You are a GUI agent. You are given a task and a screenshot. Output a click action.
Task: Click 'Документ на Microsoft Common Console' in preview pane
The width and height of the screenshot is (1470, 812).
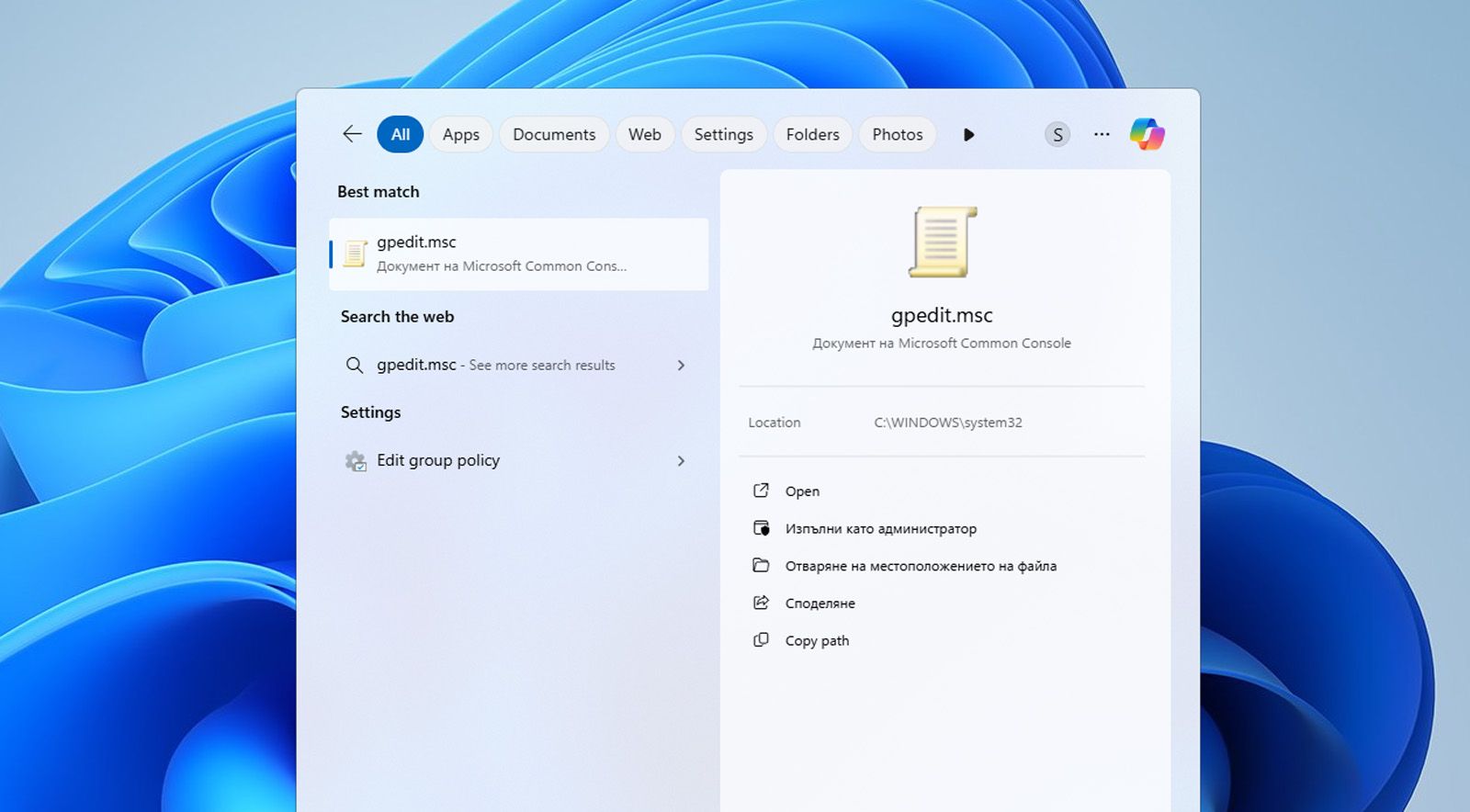coord(942,344)
